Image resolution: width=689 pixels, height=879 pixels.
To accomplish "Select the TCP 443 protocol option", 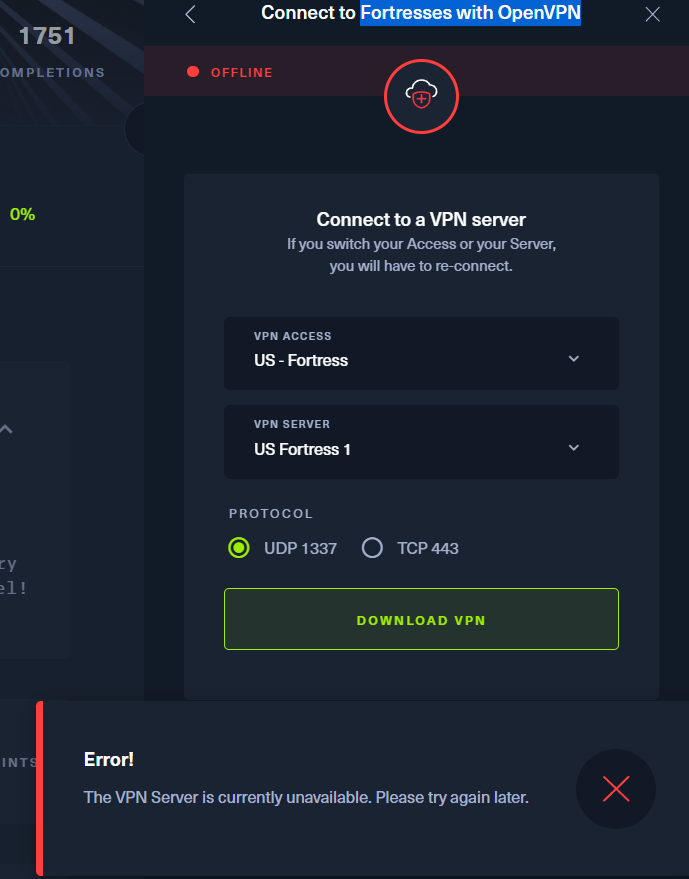I will coord(373,548).
